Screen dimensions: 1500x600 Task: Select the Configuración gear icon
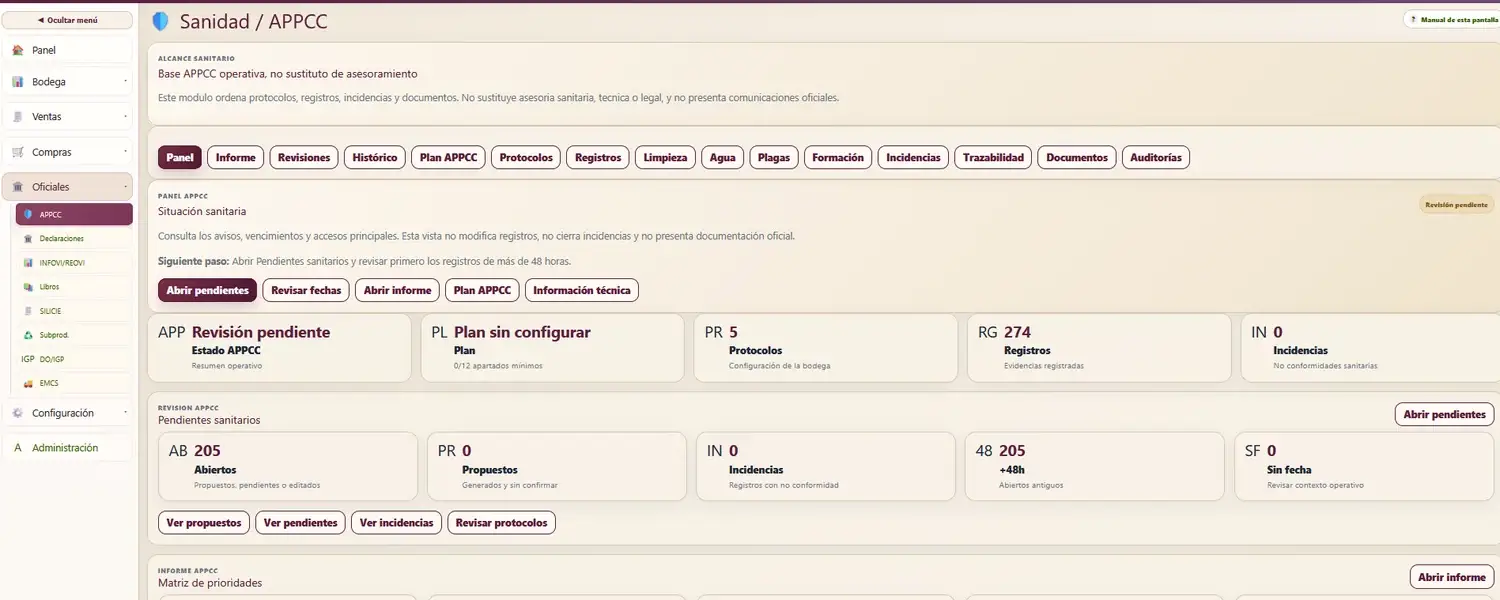coord(18,413)
